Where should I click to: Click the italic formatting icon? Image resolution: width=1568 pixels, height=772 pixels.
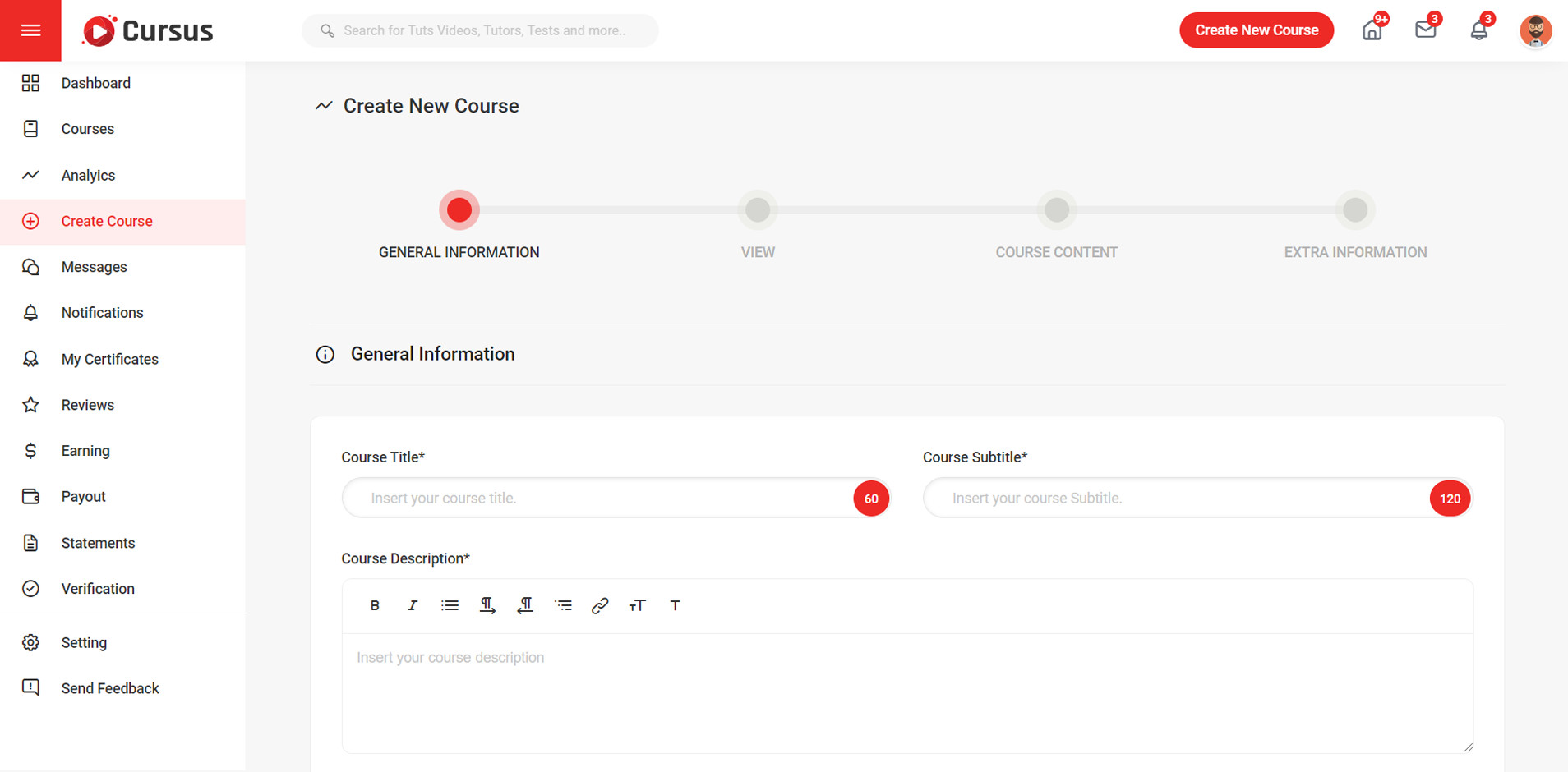pyautogui.click(x=412, y=605)
